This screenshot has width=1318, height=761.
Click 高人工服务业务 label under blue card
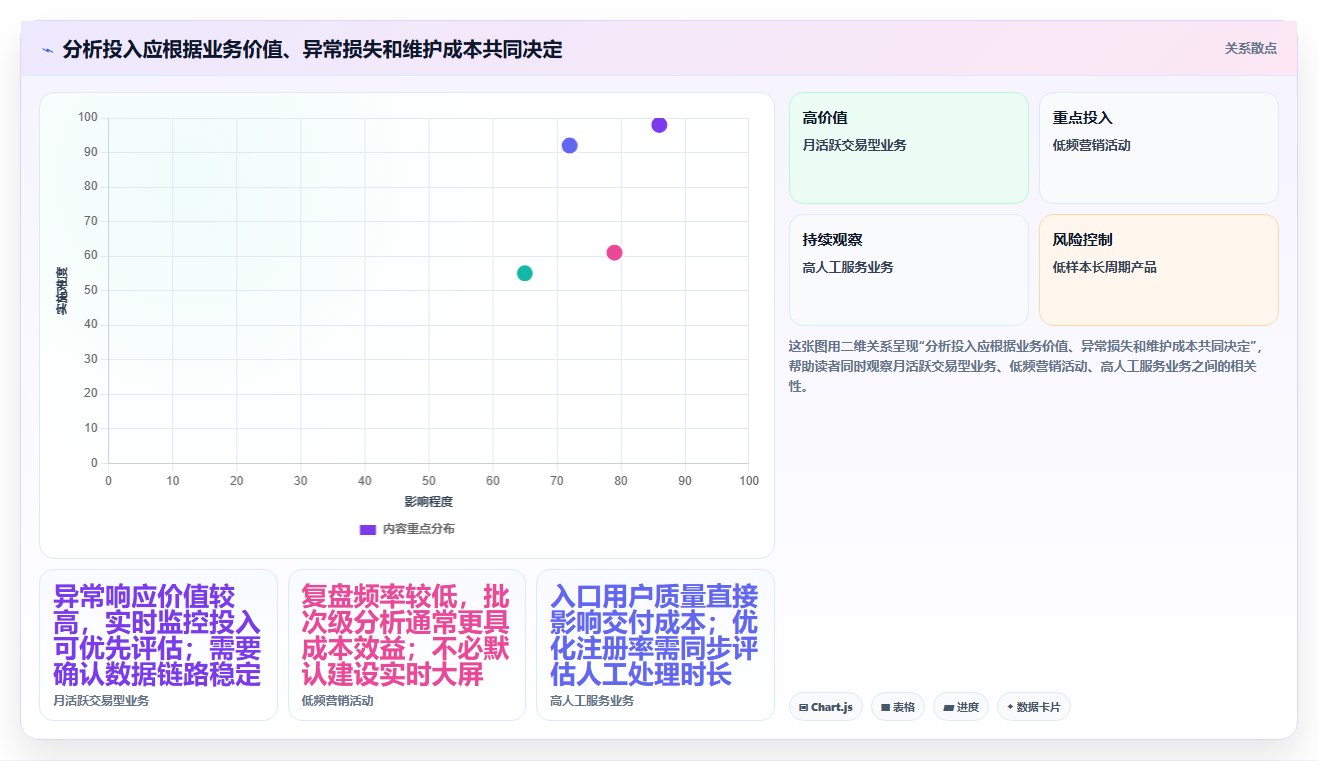coord(592,701)
